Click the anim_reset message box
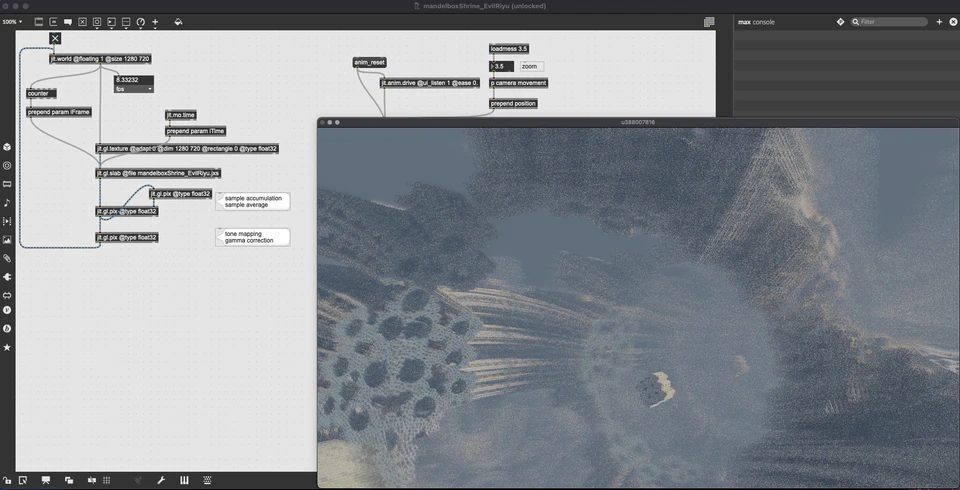Screen dimensions: 960x490 click(370, 62)
